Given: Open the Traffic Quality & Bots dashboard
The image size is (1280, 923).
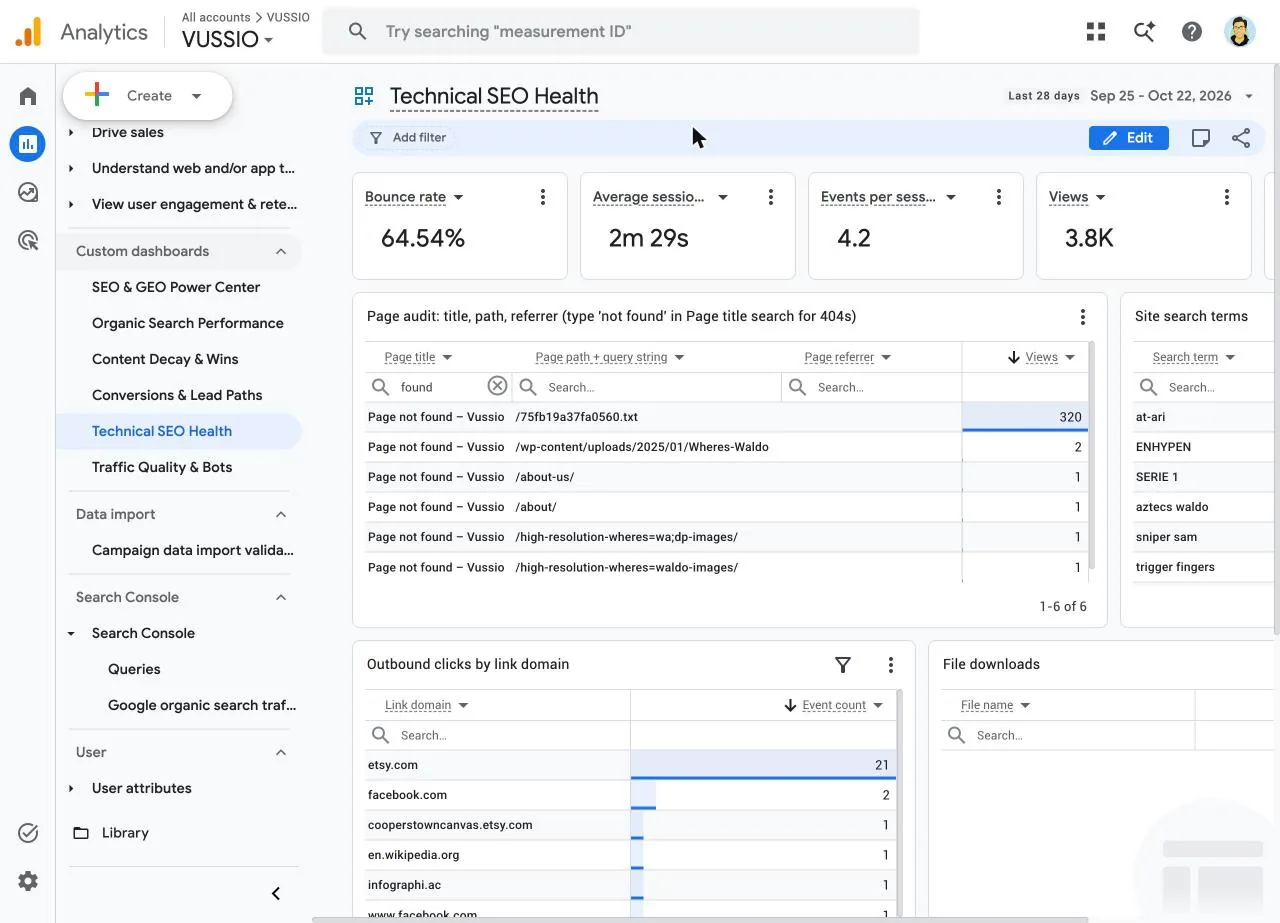Looking at the screenshot, I should pos(162,467).
